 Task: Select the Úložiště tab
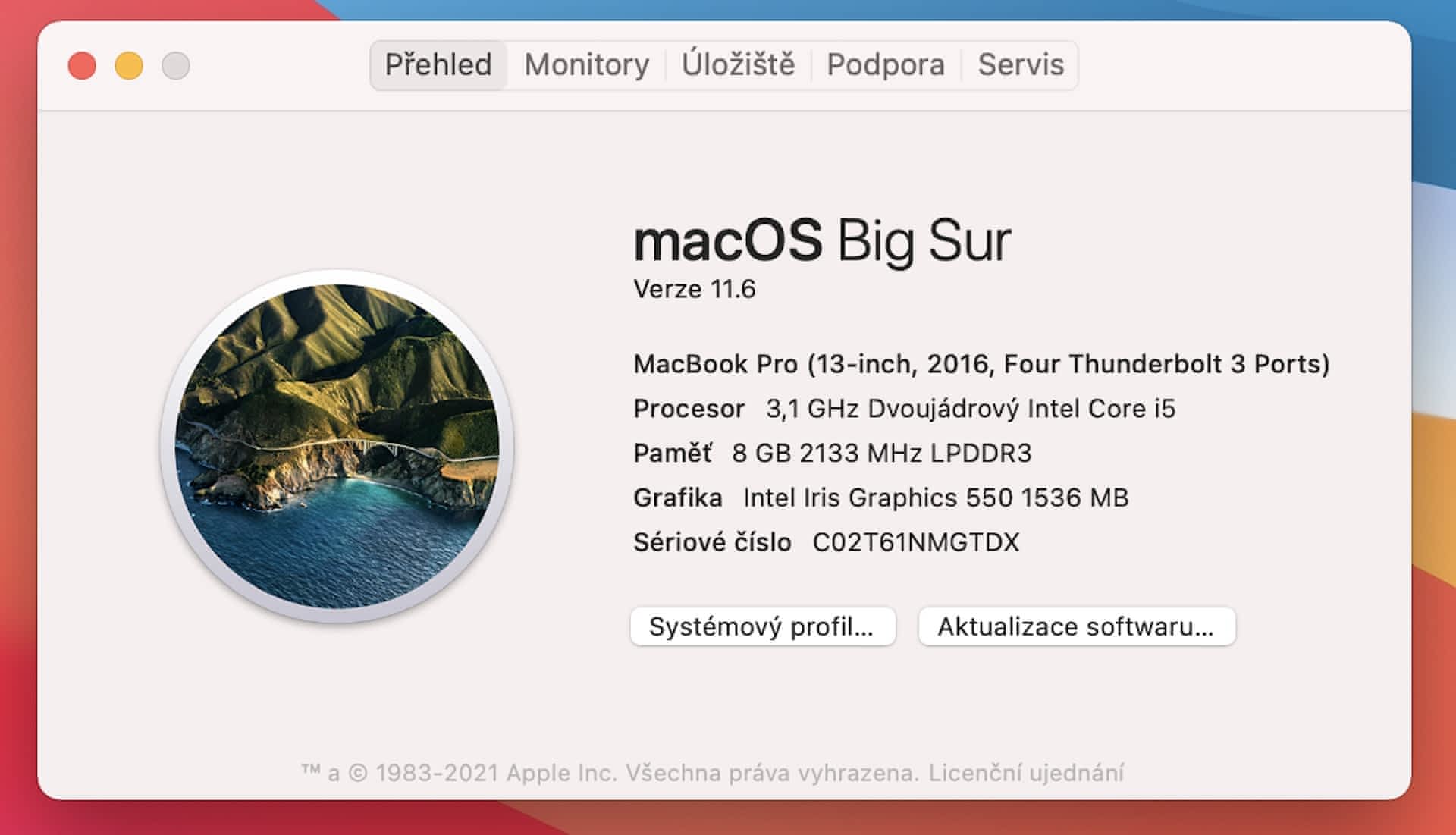pyautogui.click(x=738, y=65)
